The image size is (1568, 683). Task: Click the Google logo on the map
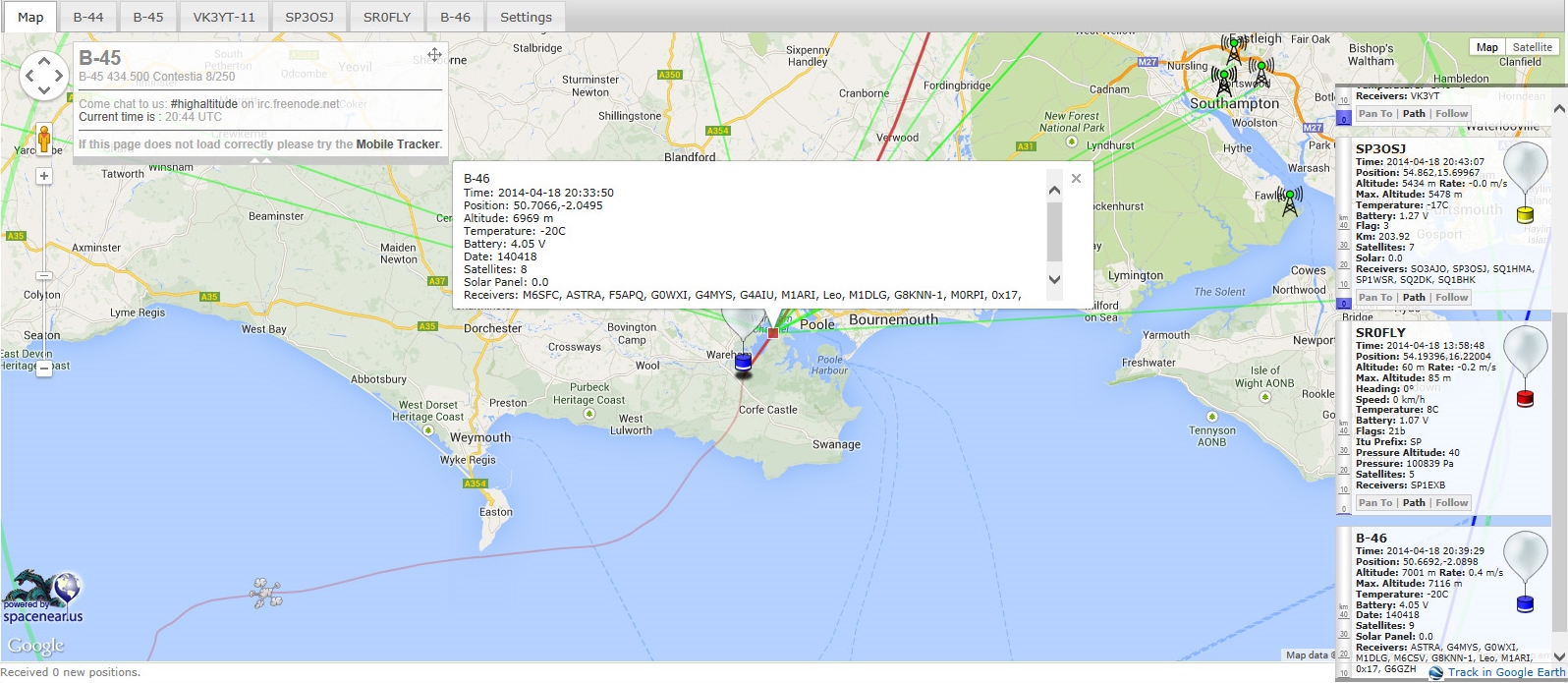(x=36, y=646)
